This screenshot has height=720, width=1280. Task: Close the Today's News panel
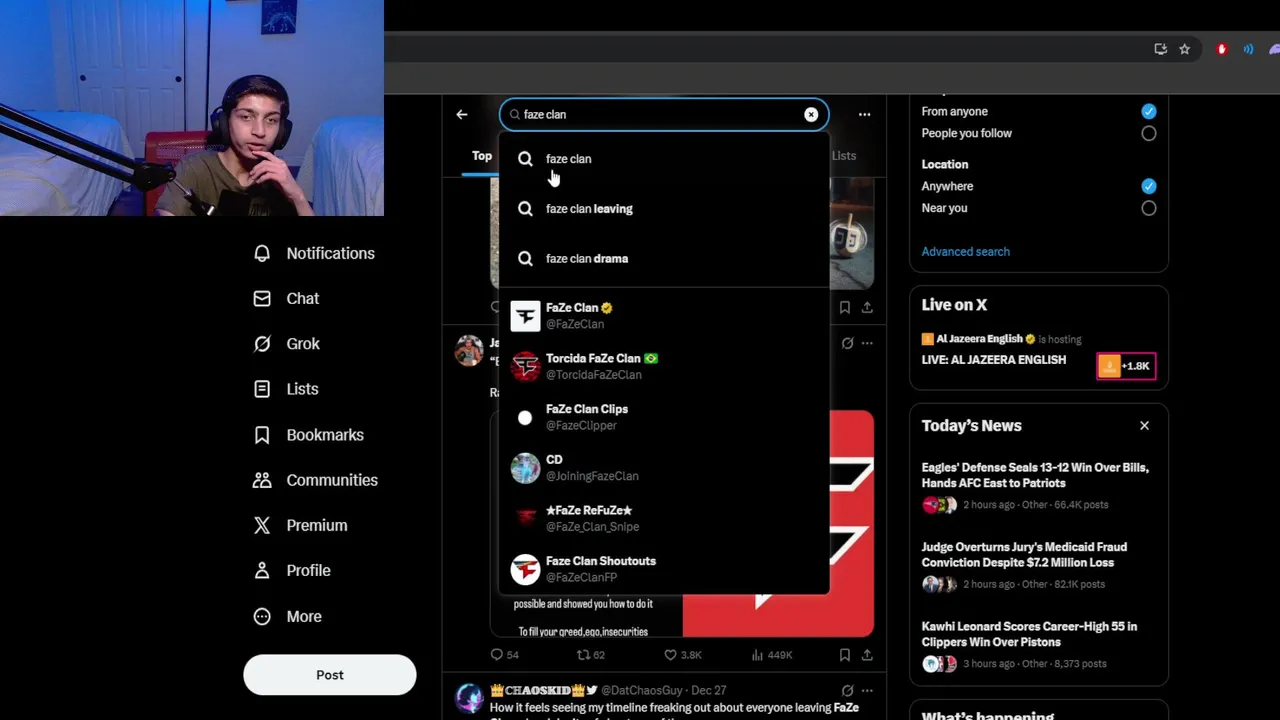1144,426
